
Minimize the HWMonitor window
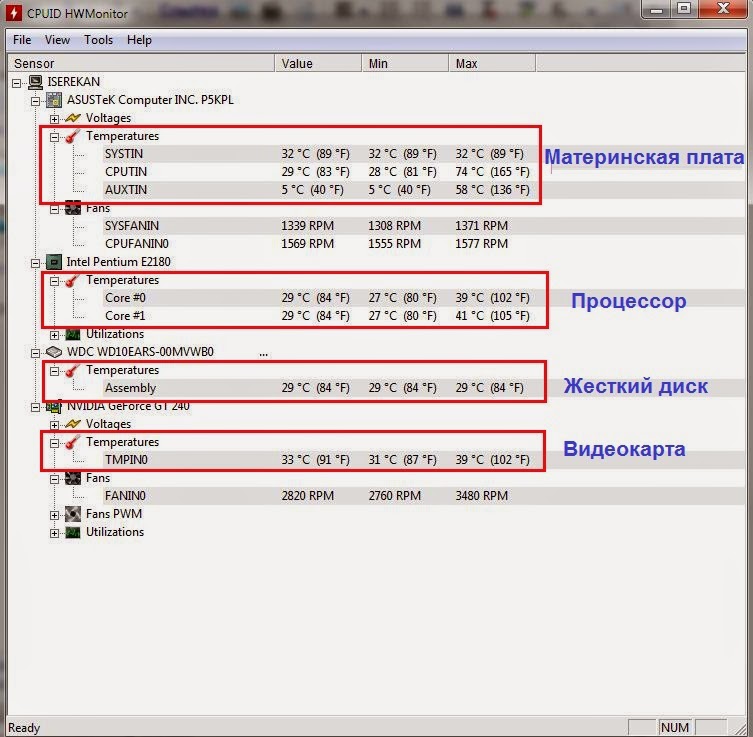pyautogui.click(x=656, y=10)
